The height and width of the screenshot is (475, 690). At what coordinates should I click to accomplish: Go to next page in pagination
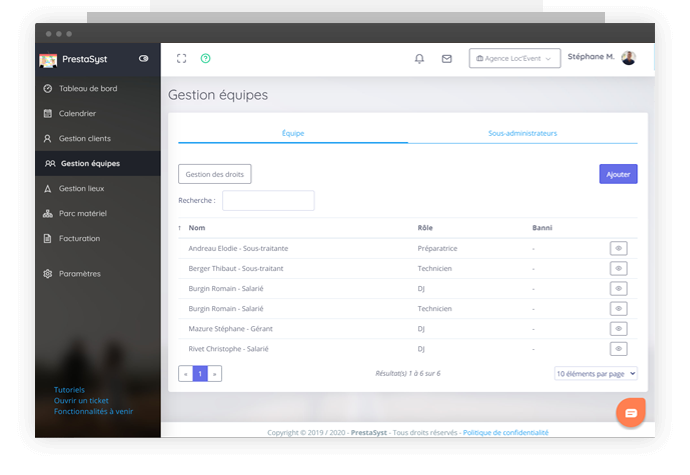[214, 374]
